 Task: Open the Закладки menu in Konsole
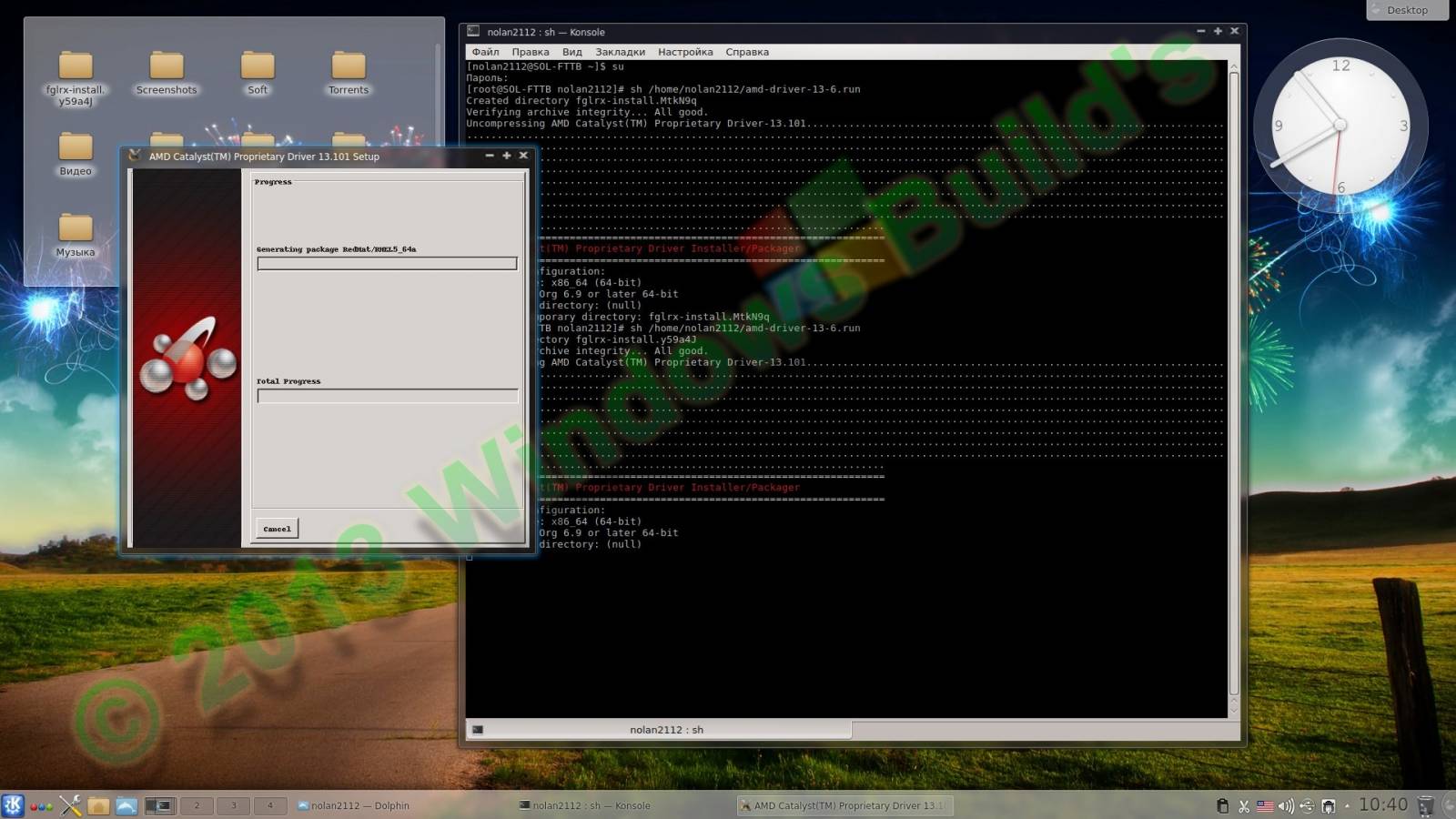click(x=620, y=52)
